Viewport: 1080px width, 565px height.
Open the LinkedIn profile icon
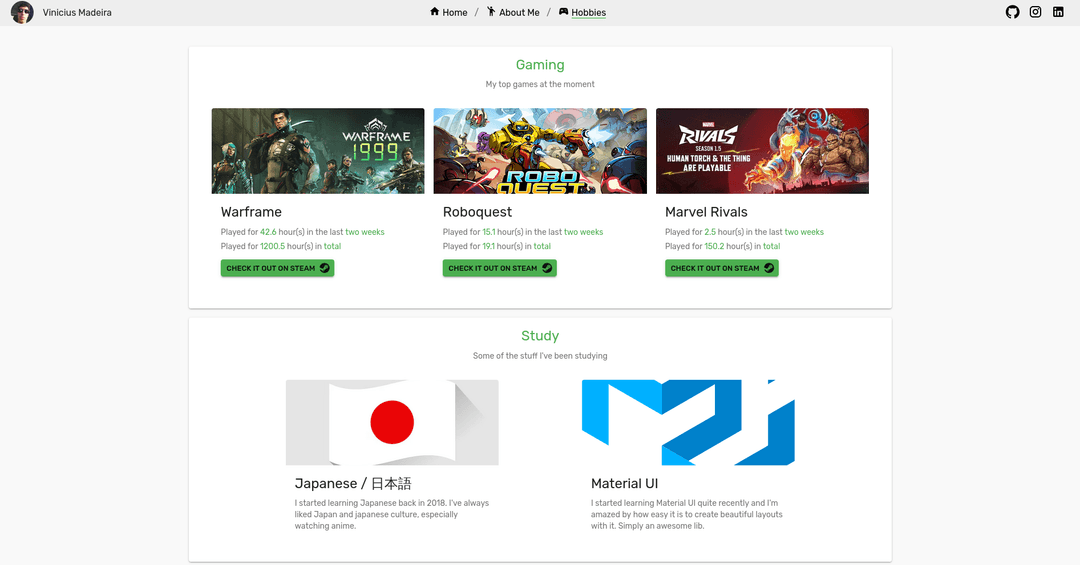(x=1058, y=12)
